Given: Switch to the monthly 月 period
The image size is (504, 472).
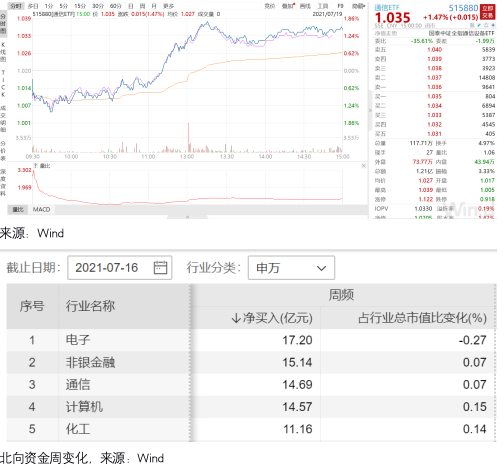Looking at the screenshot, I should 154,6.
